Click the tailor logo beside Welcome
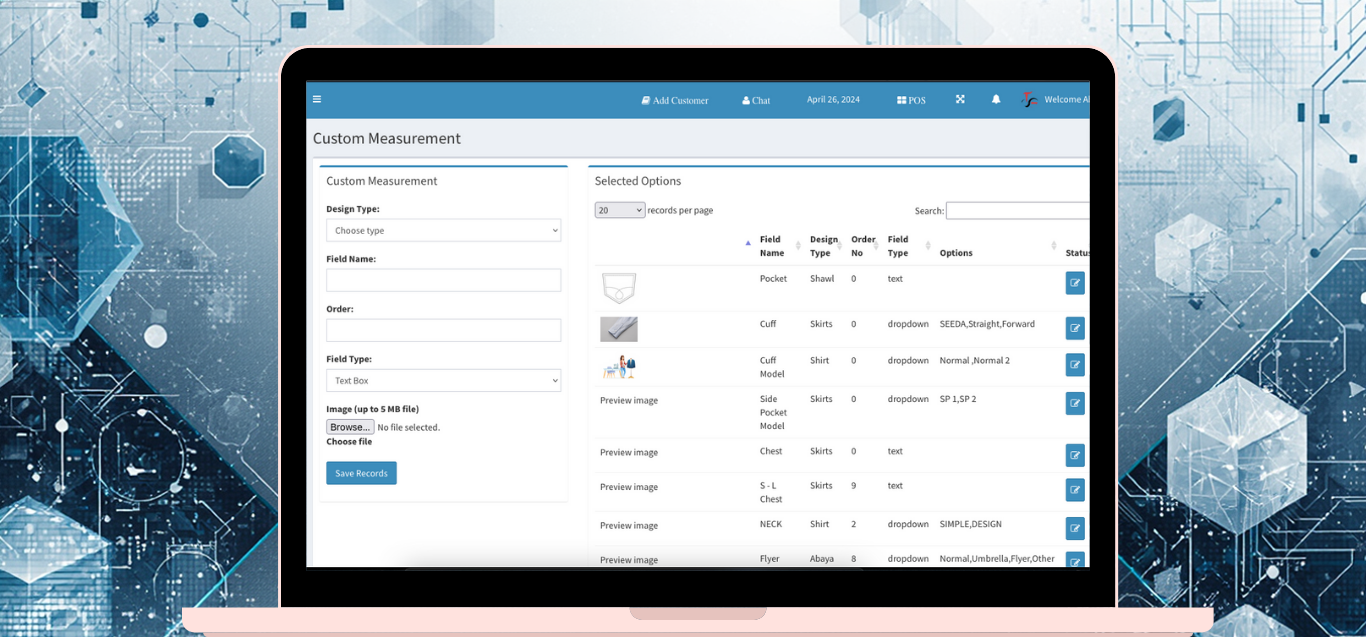This screenshot has height=637, width=1366. (1029, 99)
